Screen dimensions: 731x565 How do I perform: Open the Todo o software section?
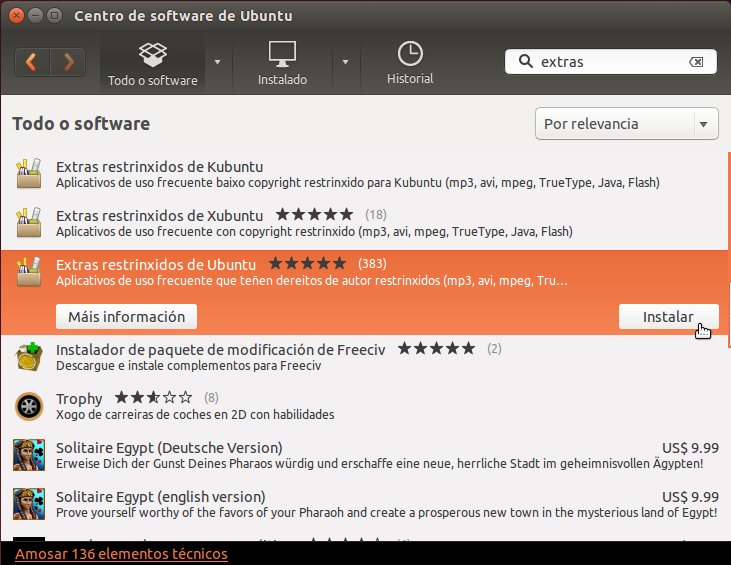click(152, 64)
